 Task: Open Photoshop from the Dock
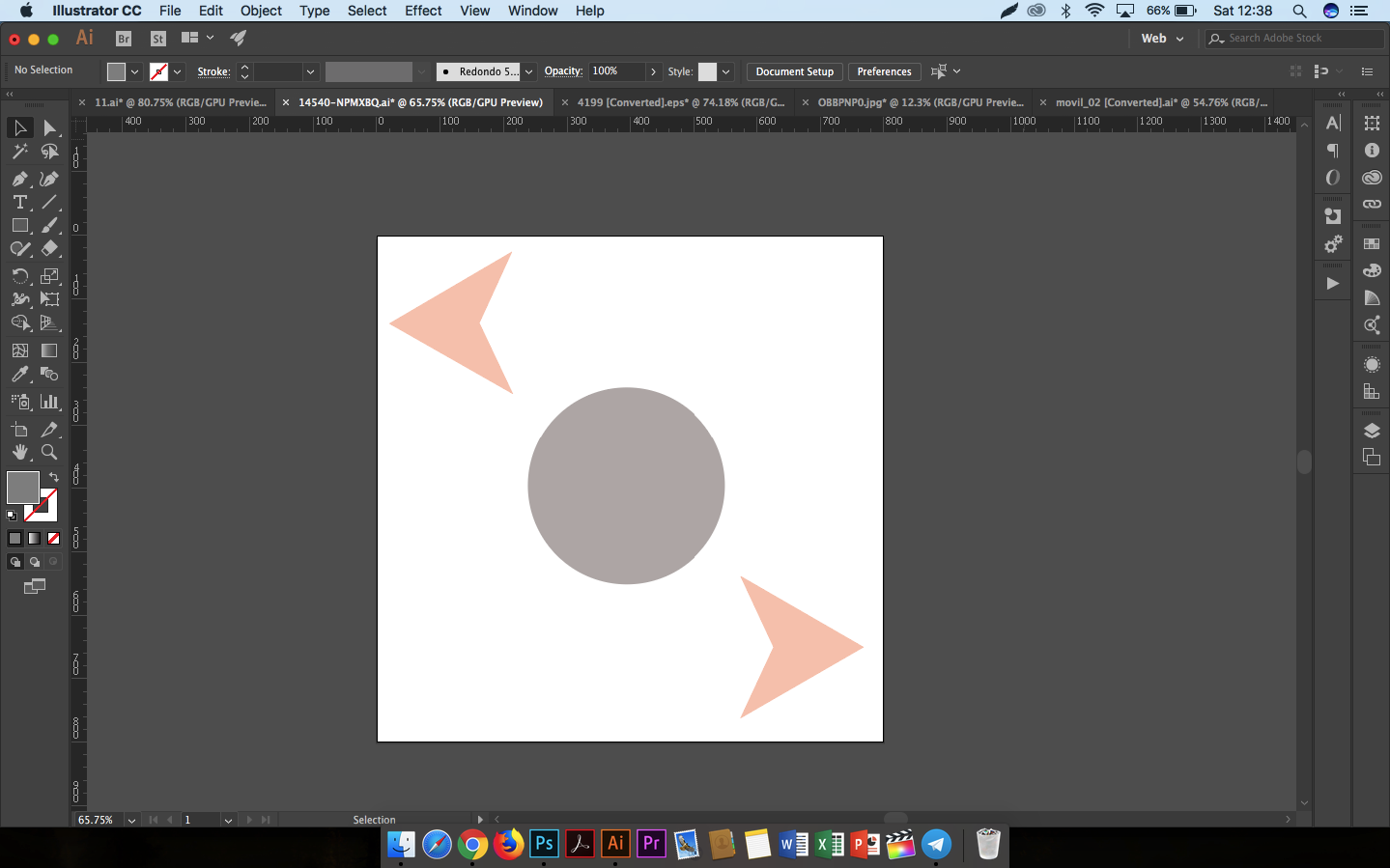(544, 844)
